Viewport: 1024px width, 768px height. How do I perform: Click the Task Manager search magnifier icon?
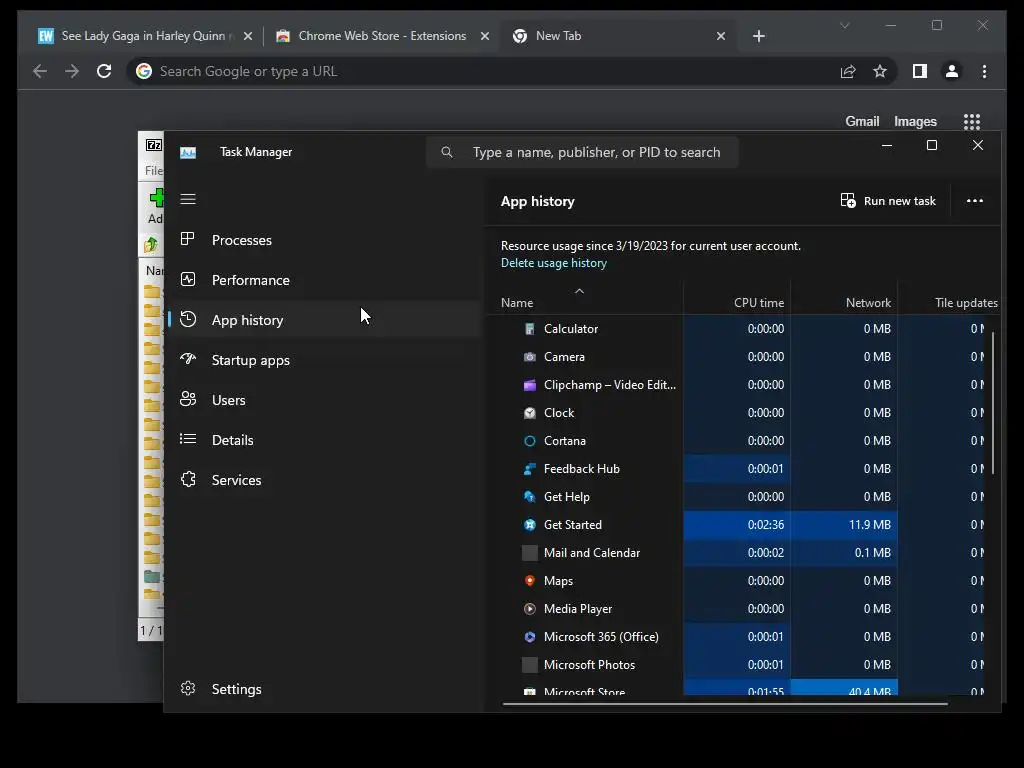[447, 152]
